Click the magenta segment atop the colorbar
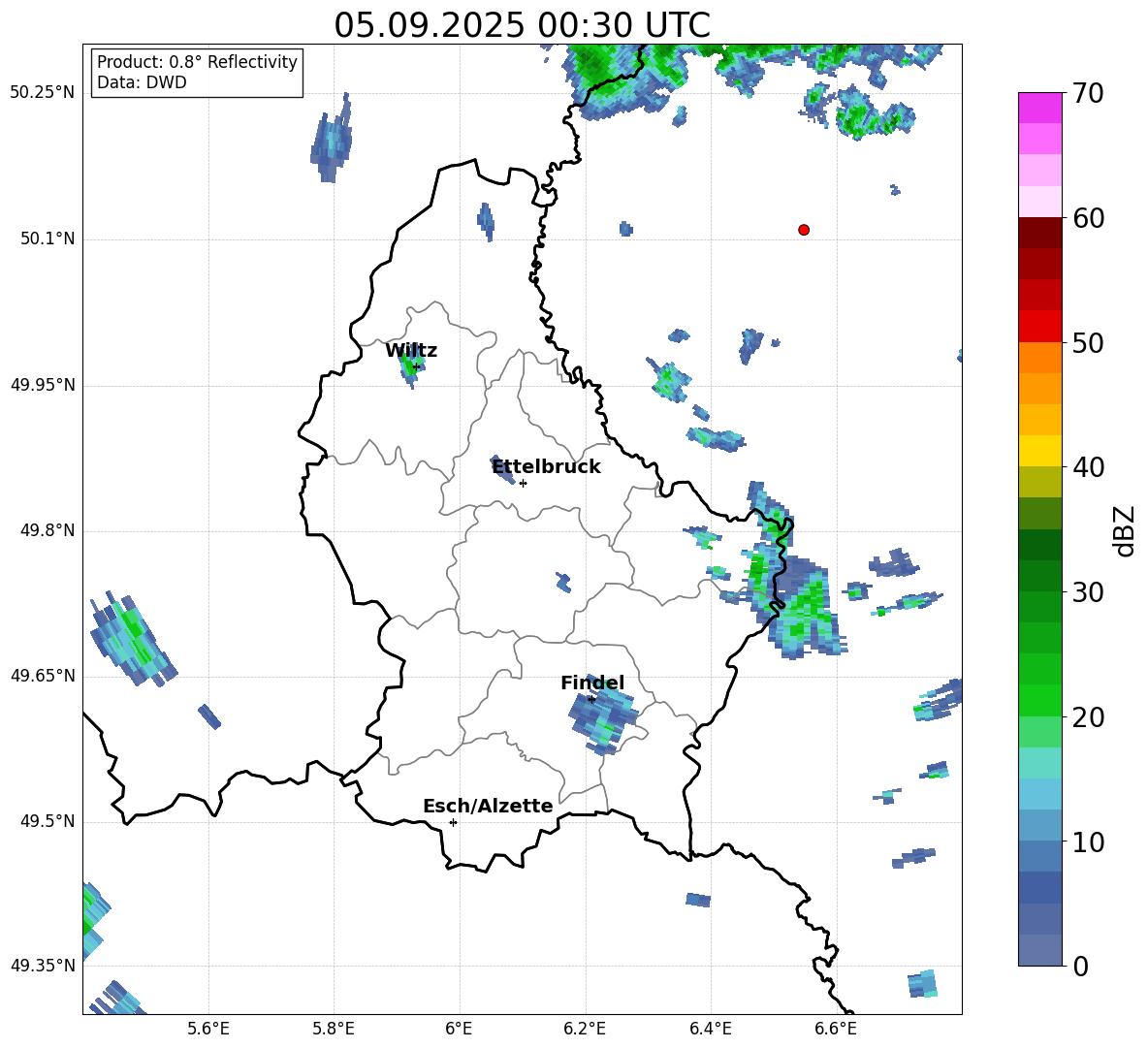 point(1039,109)
